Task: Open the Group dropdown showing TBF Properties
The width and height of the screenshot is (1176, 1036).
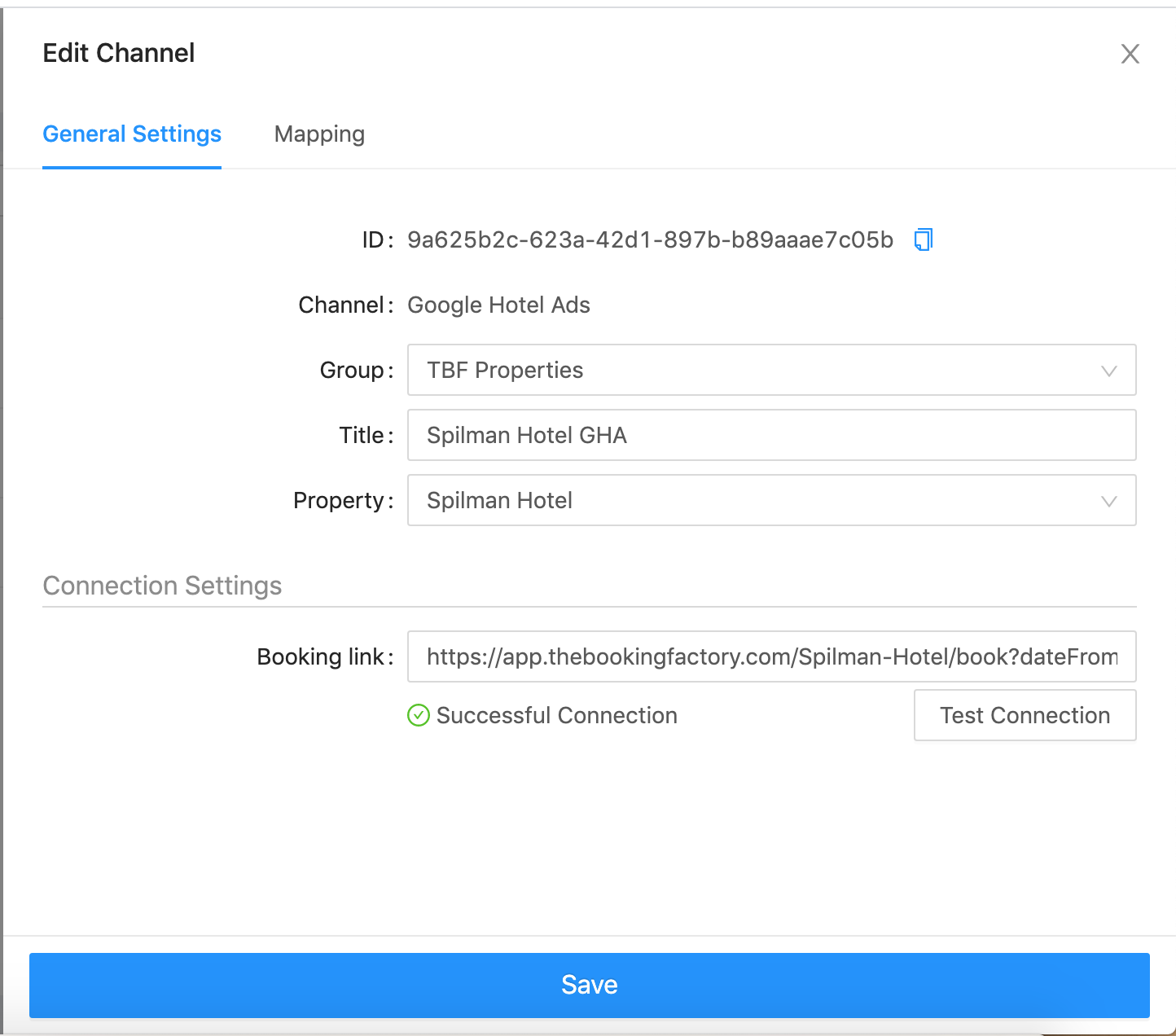Action: [x=771, y=370]
